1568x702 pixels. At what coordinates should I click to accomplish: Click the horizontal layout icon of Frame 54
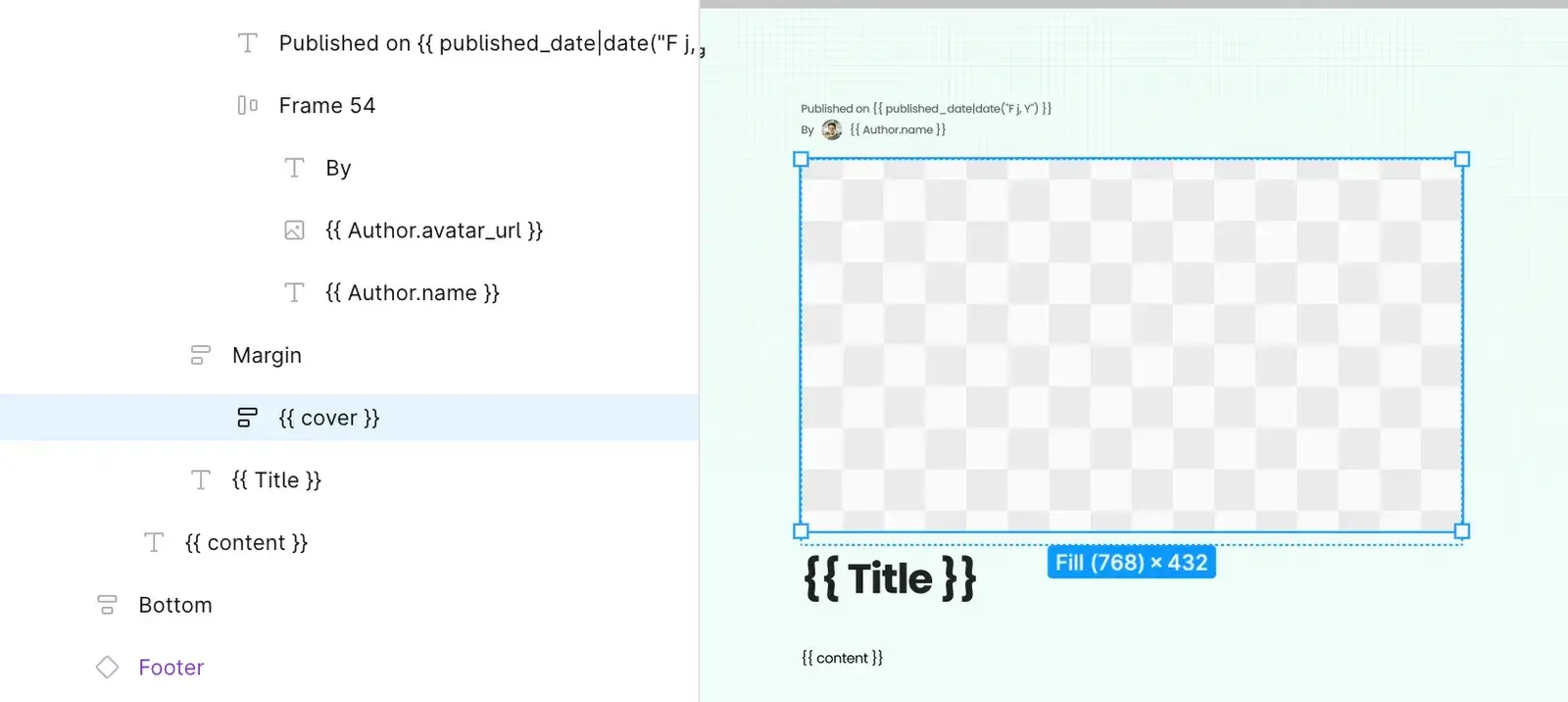click(248, 105)
